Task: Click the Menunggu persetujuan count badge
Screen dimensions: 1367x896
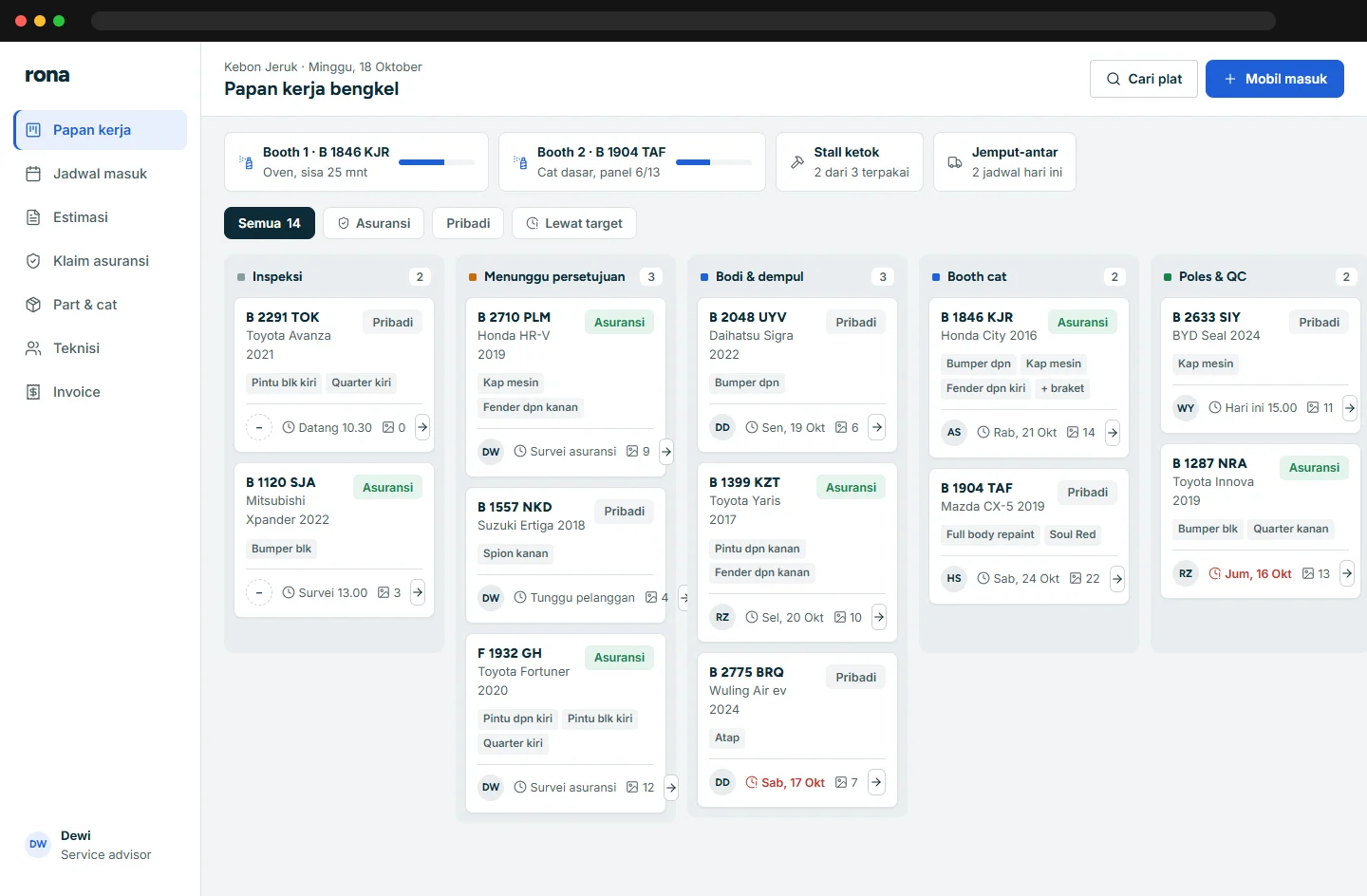Action: (x=651, y=276)
